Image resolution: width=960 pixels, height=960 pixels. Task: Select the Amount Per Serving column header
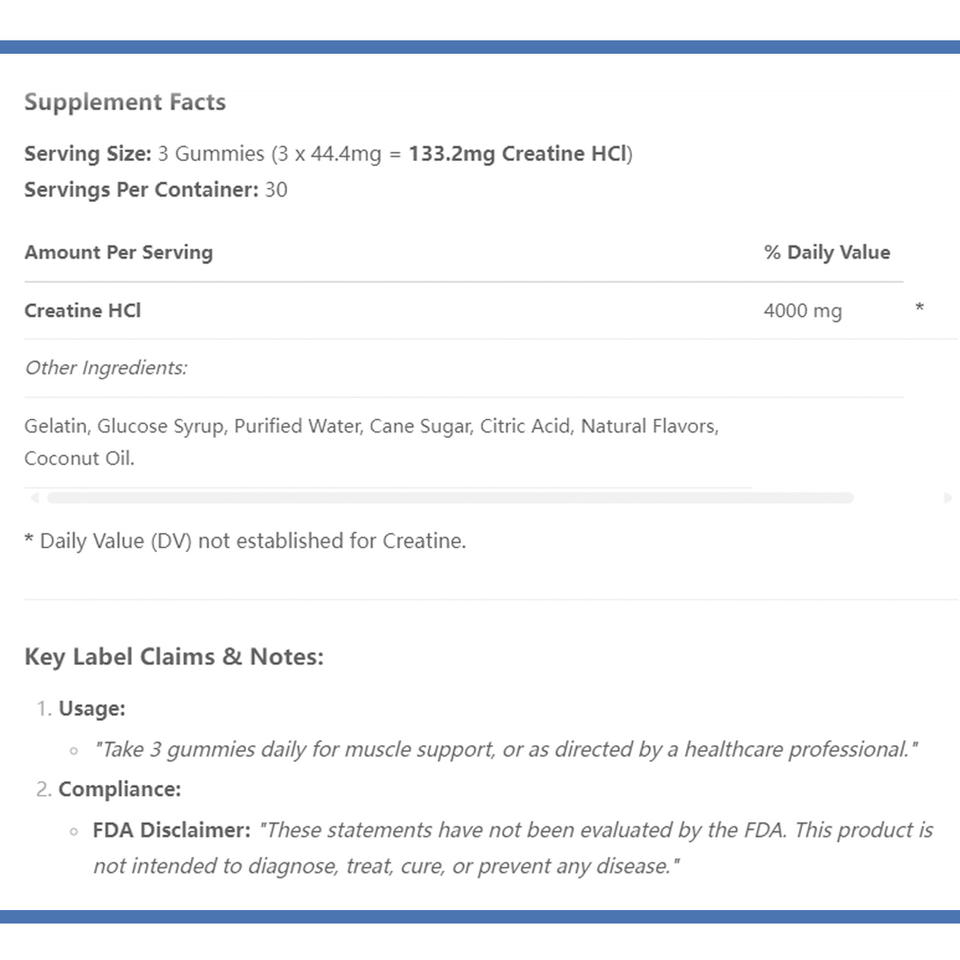[x=118, y=252]
